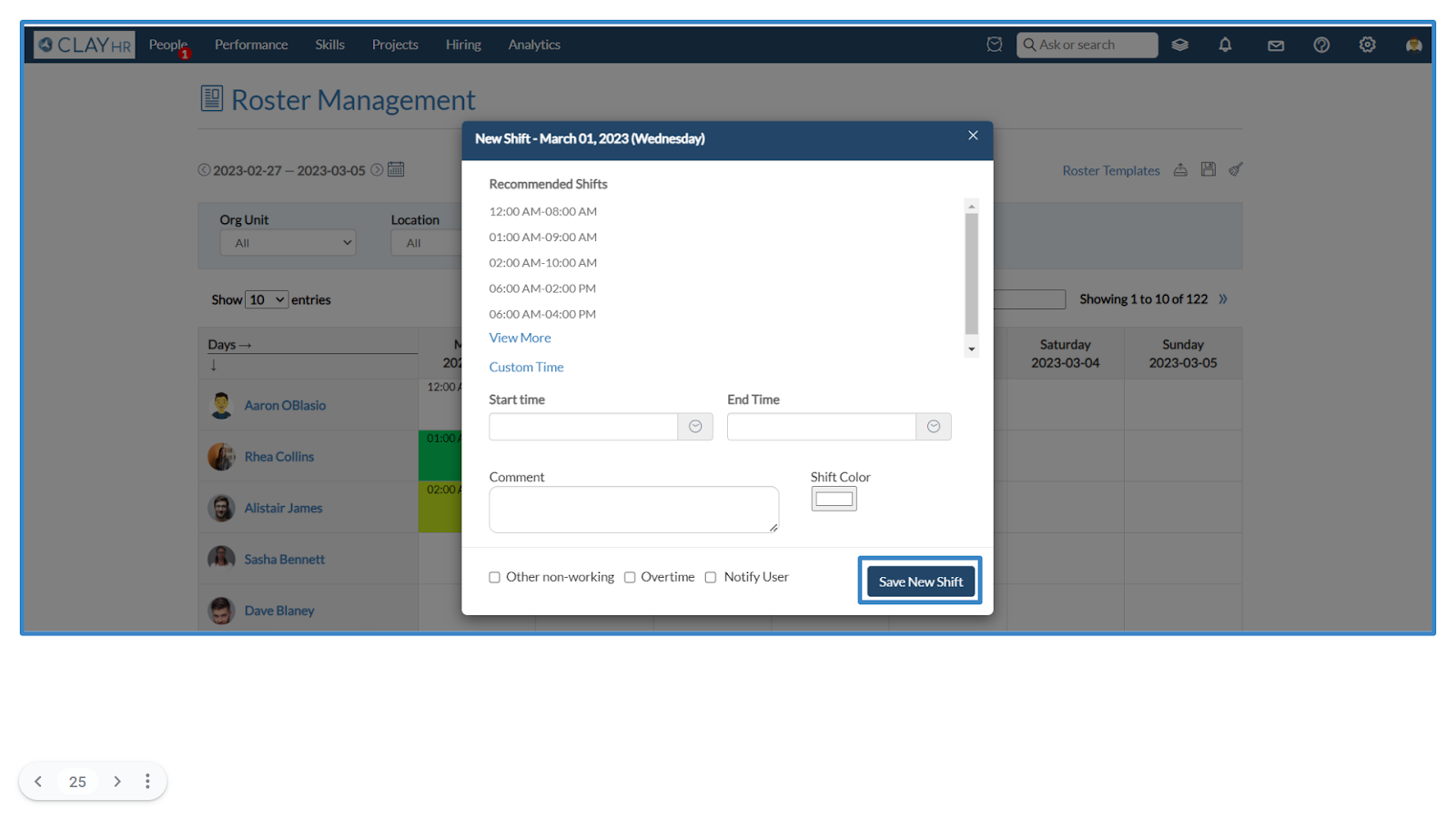Viewport: 1456px width, 819px height.
Task: Click the clear roster brush icon
Action: pyautogui.click(x=1236, y=169)
